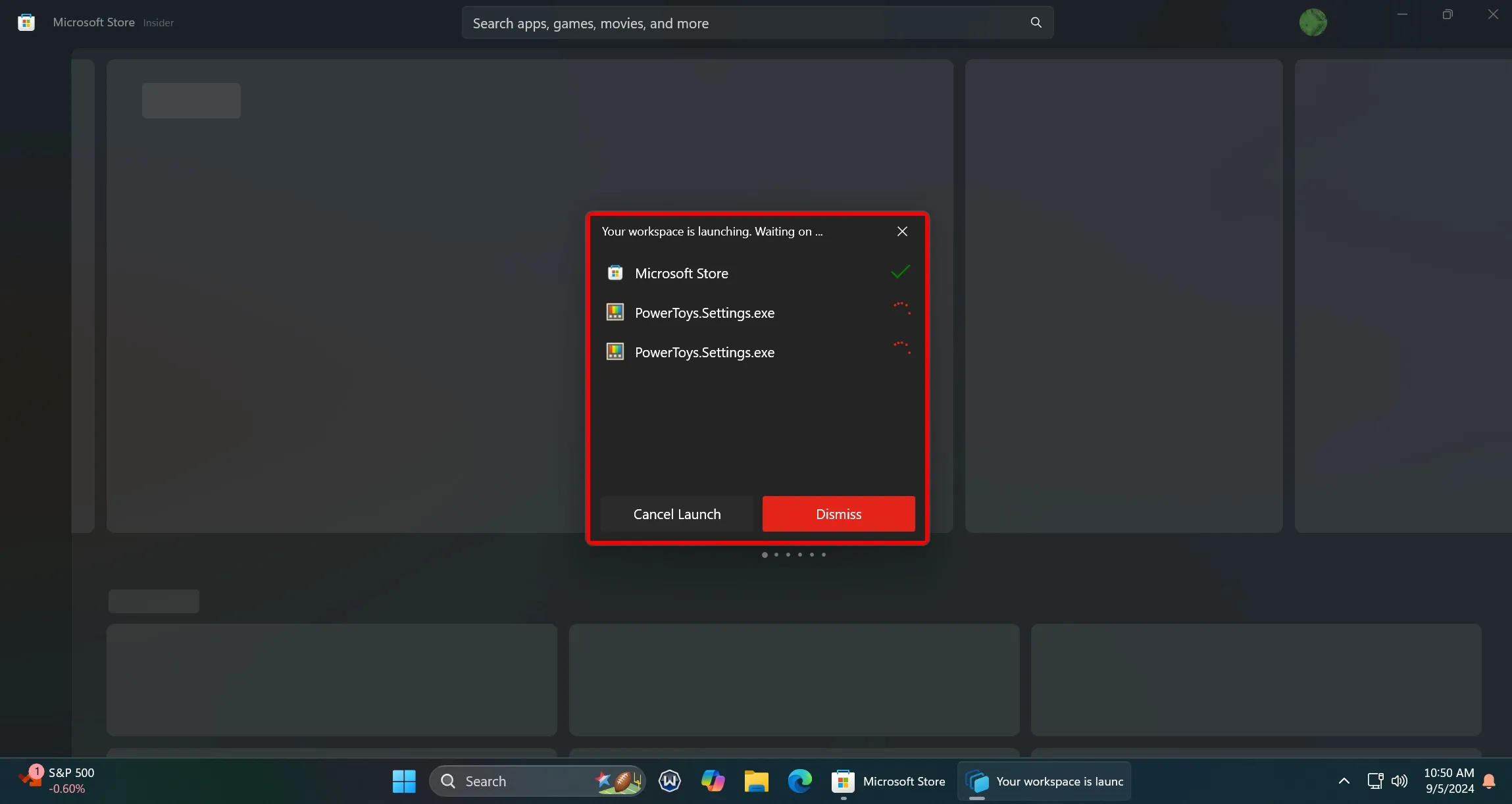Click the Dismiss button in workspace dialog

[x=838, y=513]
